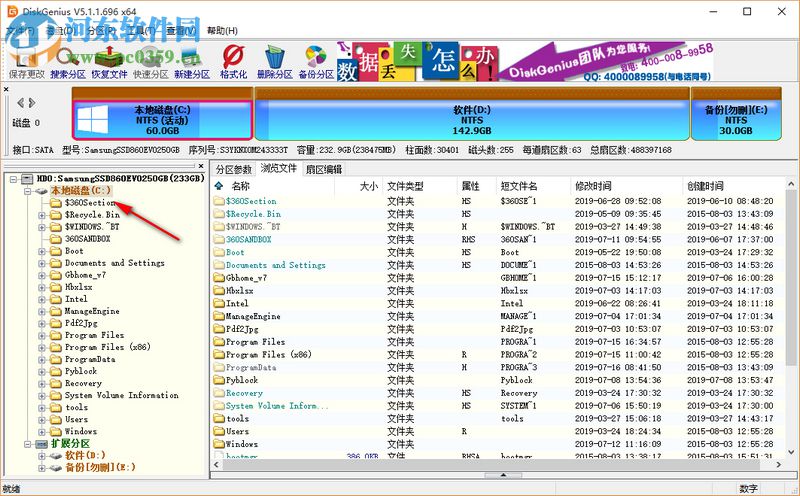This screenshot has width=800, height=496.
Task: Click the file list horizontal scrollbar right arrow
Action: pyautogui.click(x=779, y=464)
